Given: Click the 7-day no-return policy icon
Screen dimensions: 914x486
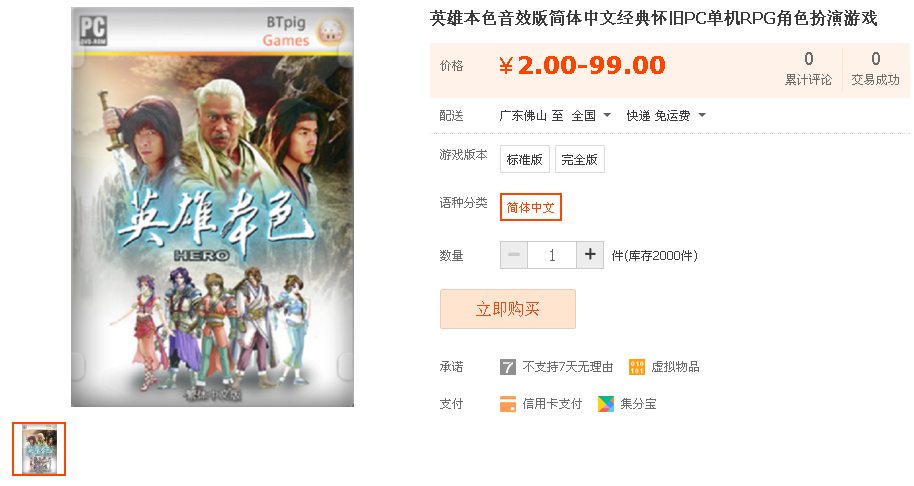Looking at the screenshot, I should (x=508, y=367).
